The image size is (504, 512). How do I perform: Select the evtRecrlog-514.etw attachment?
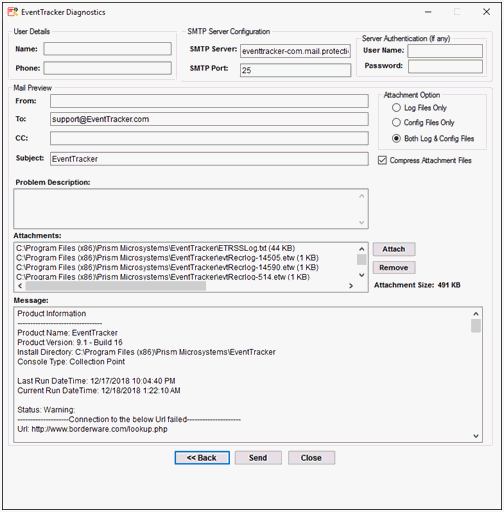pyautogui.click(x=163, y=277)
